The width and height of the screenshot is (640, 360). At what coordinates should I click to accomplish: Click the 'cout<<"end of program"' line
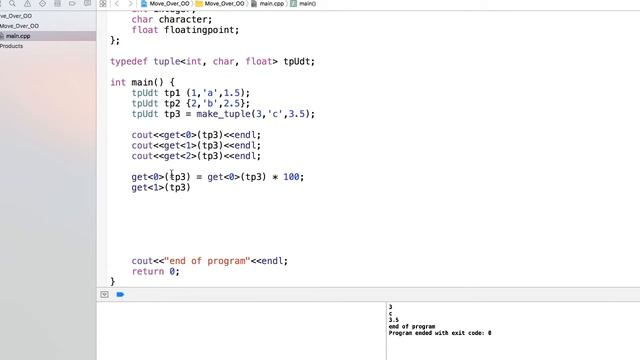coord(209,261)
